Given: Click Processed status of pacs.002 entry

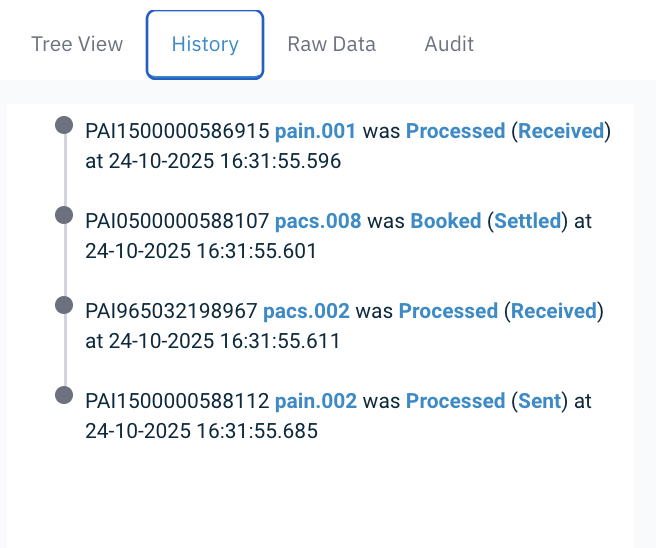Looking at the screenshot, I should click(448, 311).
